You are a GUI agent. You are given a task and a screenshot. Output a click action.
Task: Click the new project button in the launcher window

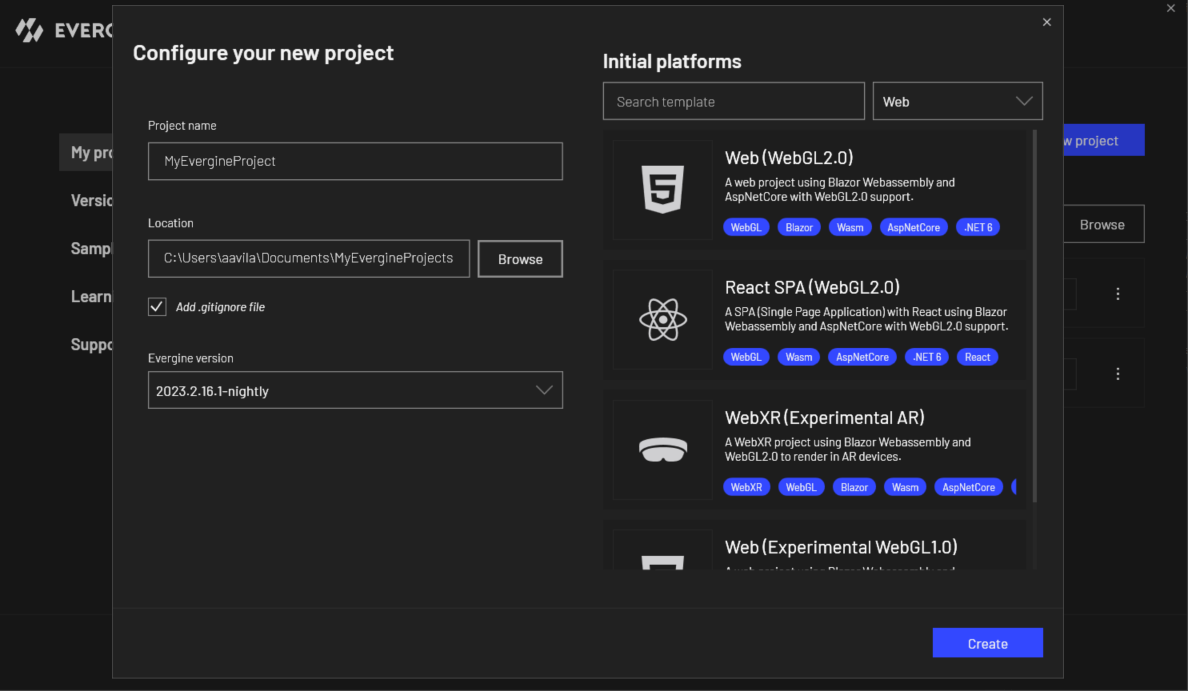tap(1104, 140)
